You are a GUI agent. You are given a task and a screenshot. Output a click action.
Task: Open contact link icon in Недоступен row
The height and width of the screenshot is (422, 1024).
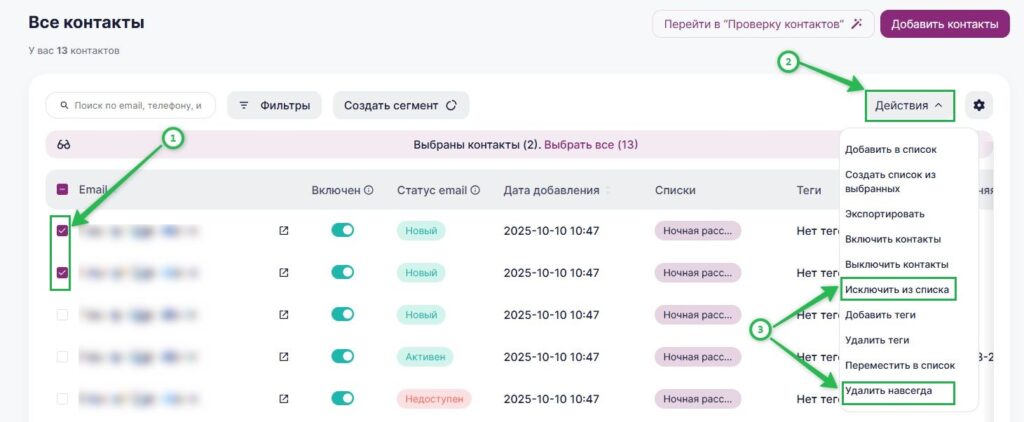[283, 398]
